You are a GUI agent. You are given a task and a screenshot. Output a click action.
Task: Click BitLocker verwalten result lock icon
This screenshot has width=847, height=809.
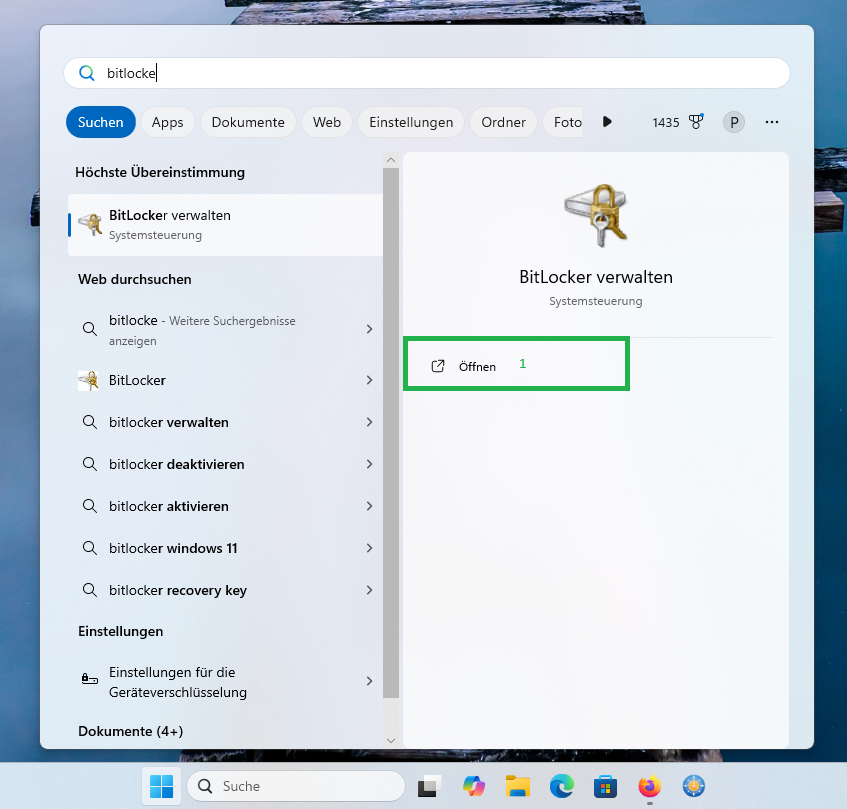(x=90, y=224)
